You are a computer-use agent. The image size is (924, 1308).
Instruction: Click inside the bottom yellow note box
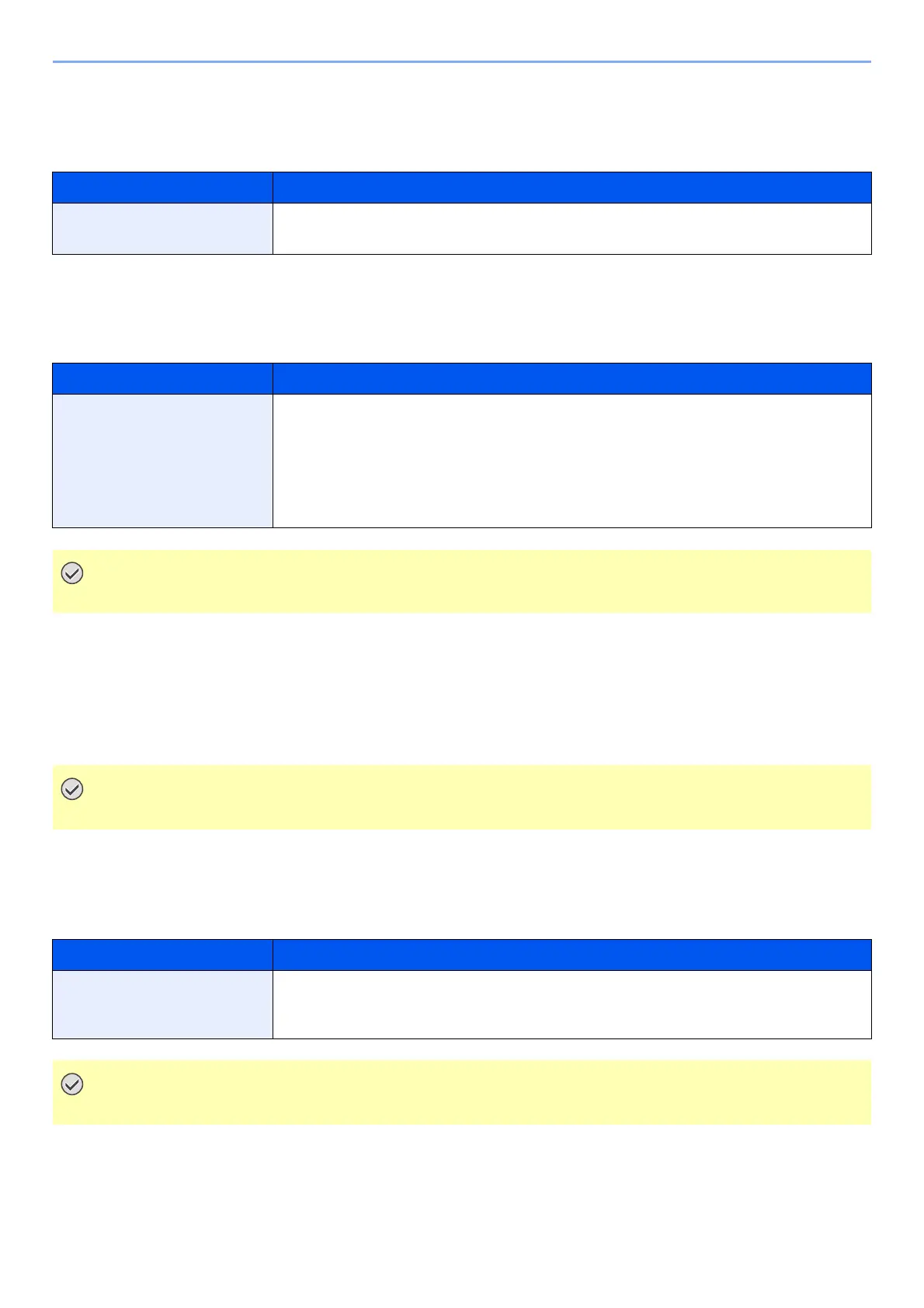(466, 1093)
